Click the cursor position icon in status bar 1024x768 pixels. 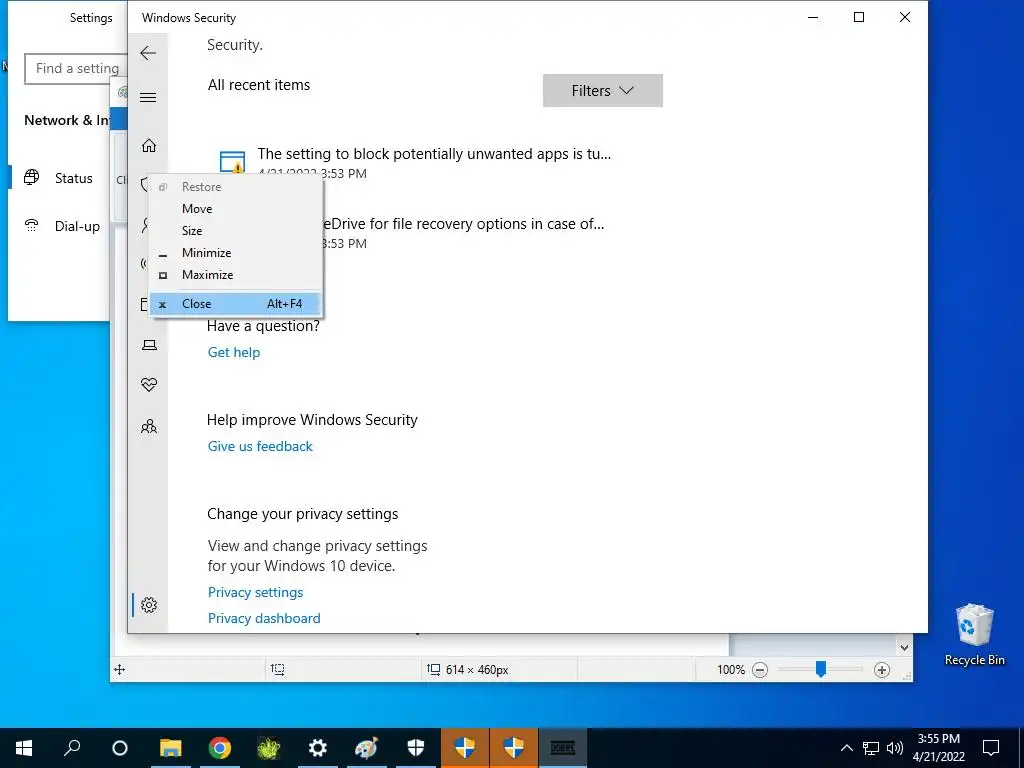coord(120,669)
